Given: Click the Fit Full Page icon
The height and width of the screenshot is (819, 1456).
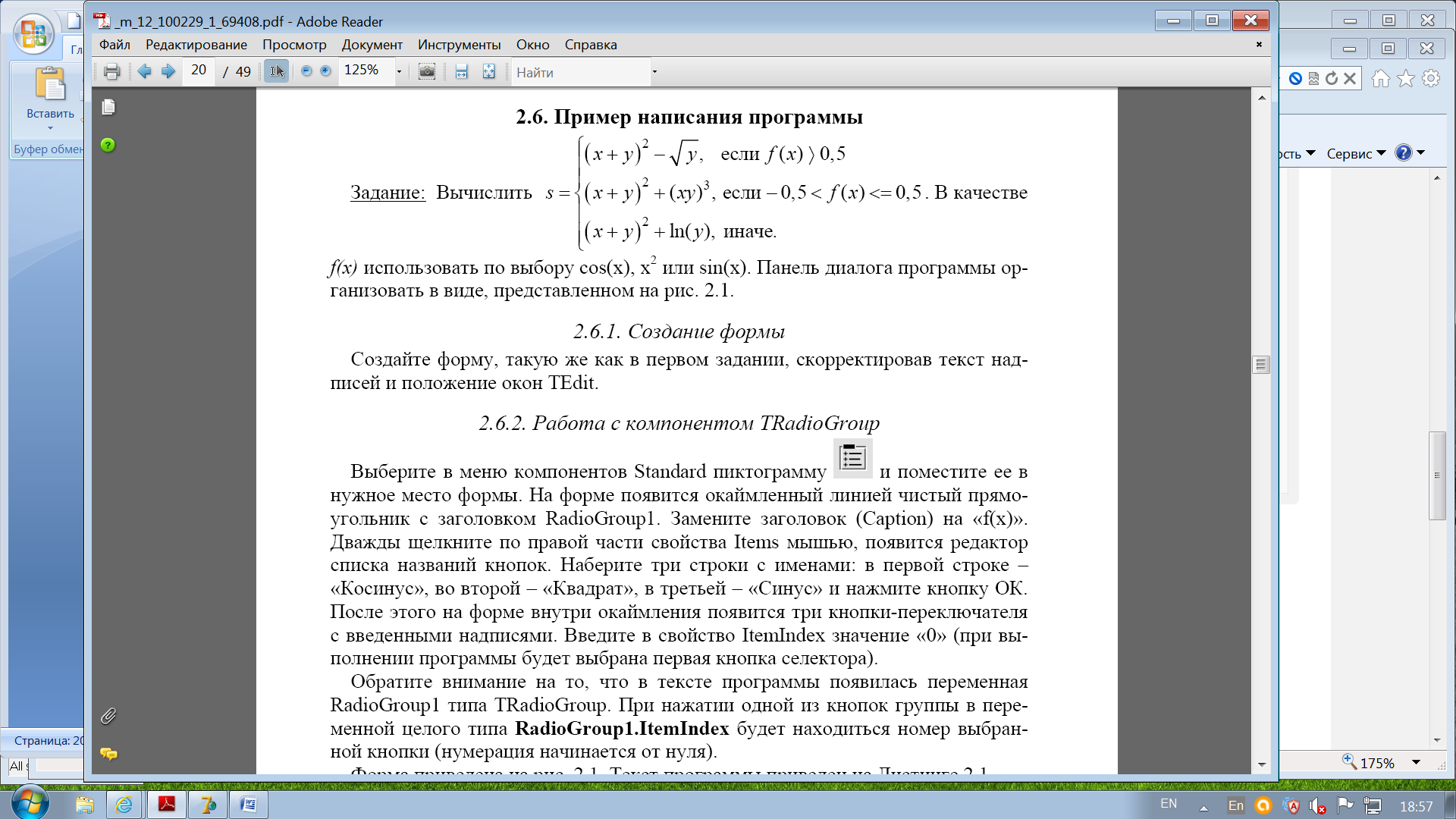Looking at the screenshot, I should click(x=489, y=72).
